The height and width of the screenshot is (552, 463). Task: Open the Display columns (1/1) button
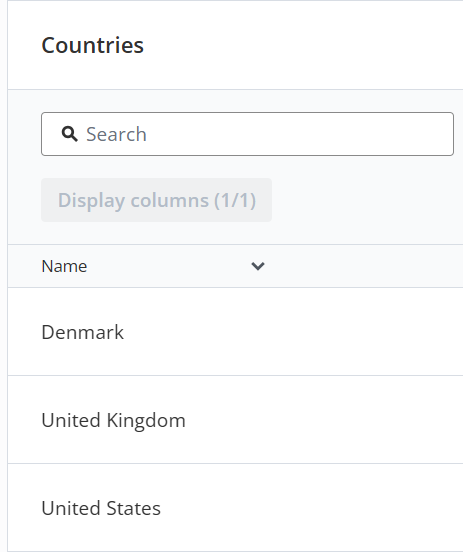coord(156,200)
